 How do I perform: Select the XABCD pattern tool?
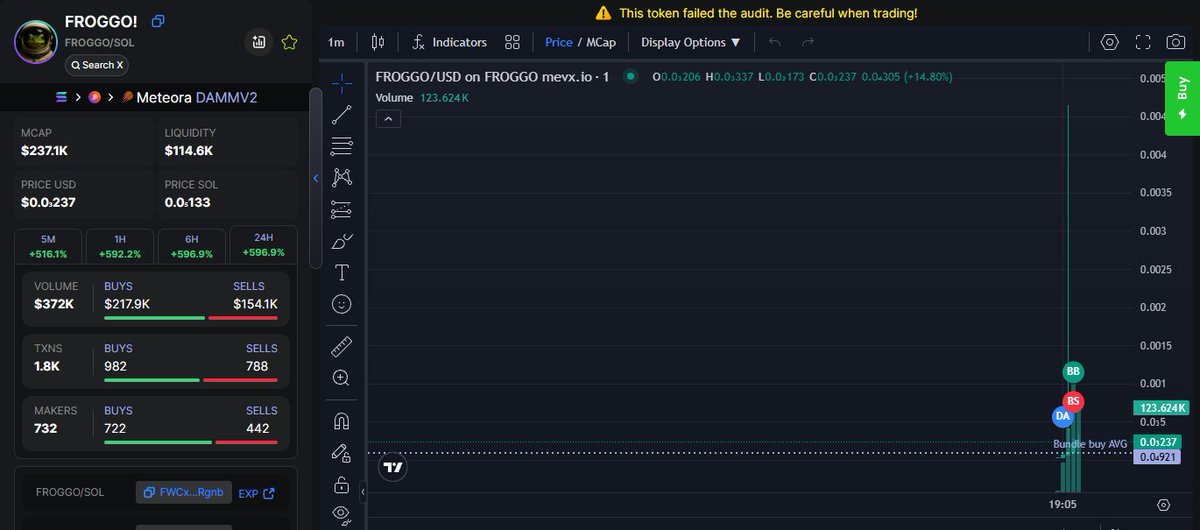pyautogui.click(x=342, y=177)
